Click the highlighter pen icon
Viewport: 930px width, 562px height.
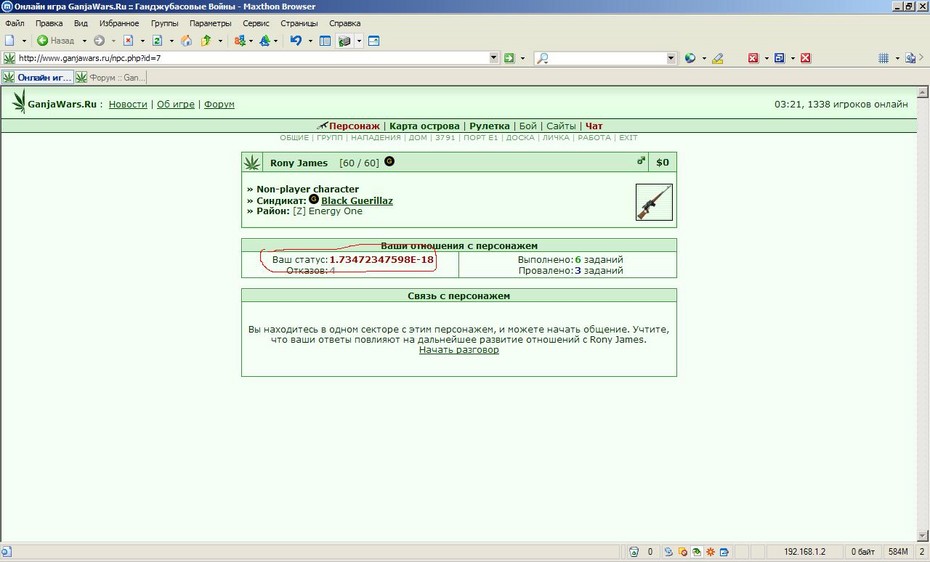(718, 58)
